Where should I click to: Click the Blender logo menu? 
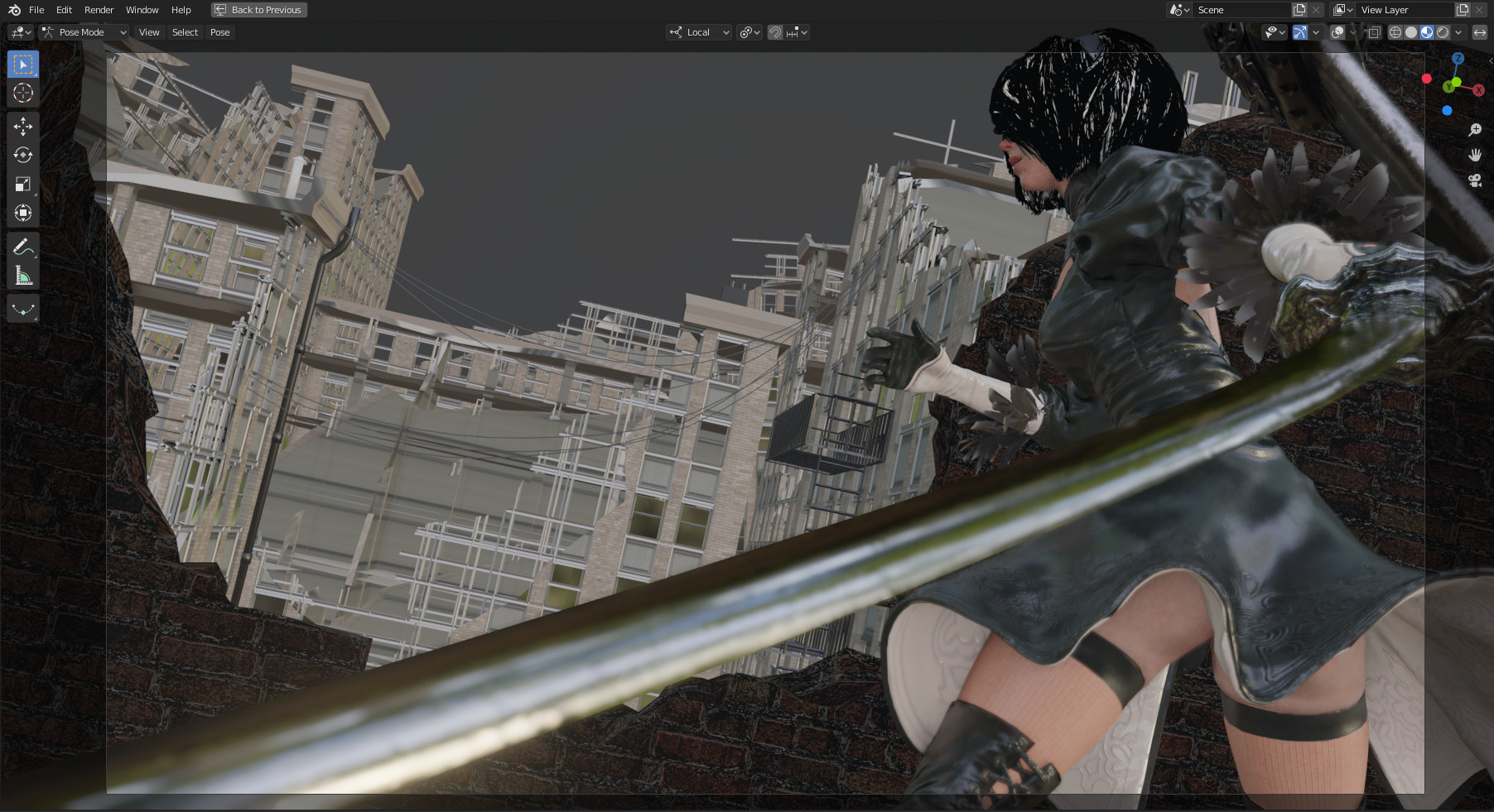tap(14, 10)
